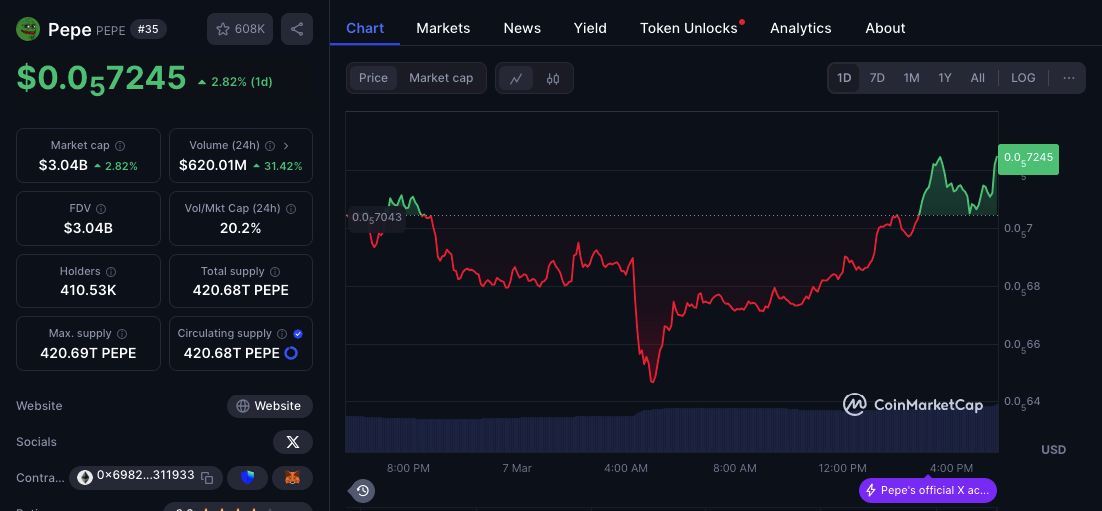Click Max. supply info icon
This screenshot has height=511, width=1102.
[x=122, y=334]
